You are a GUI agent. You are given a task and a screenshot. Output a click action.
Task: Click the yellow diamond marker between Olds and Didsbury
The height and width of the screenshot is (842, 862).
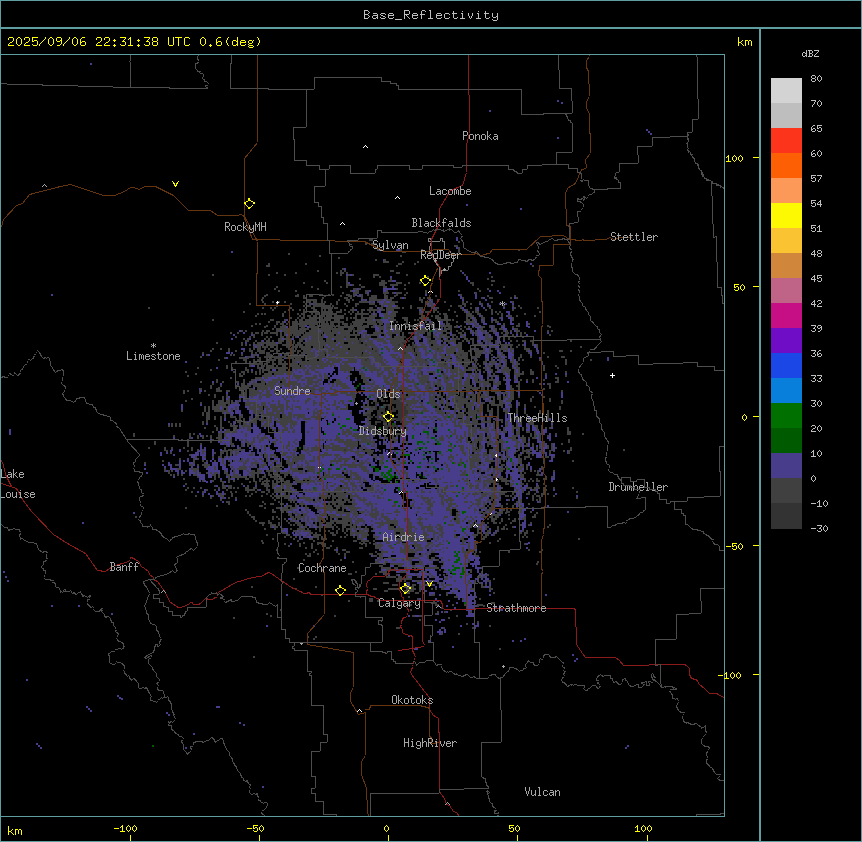click(x=388, y=416)
